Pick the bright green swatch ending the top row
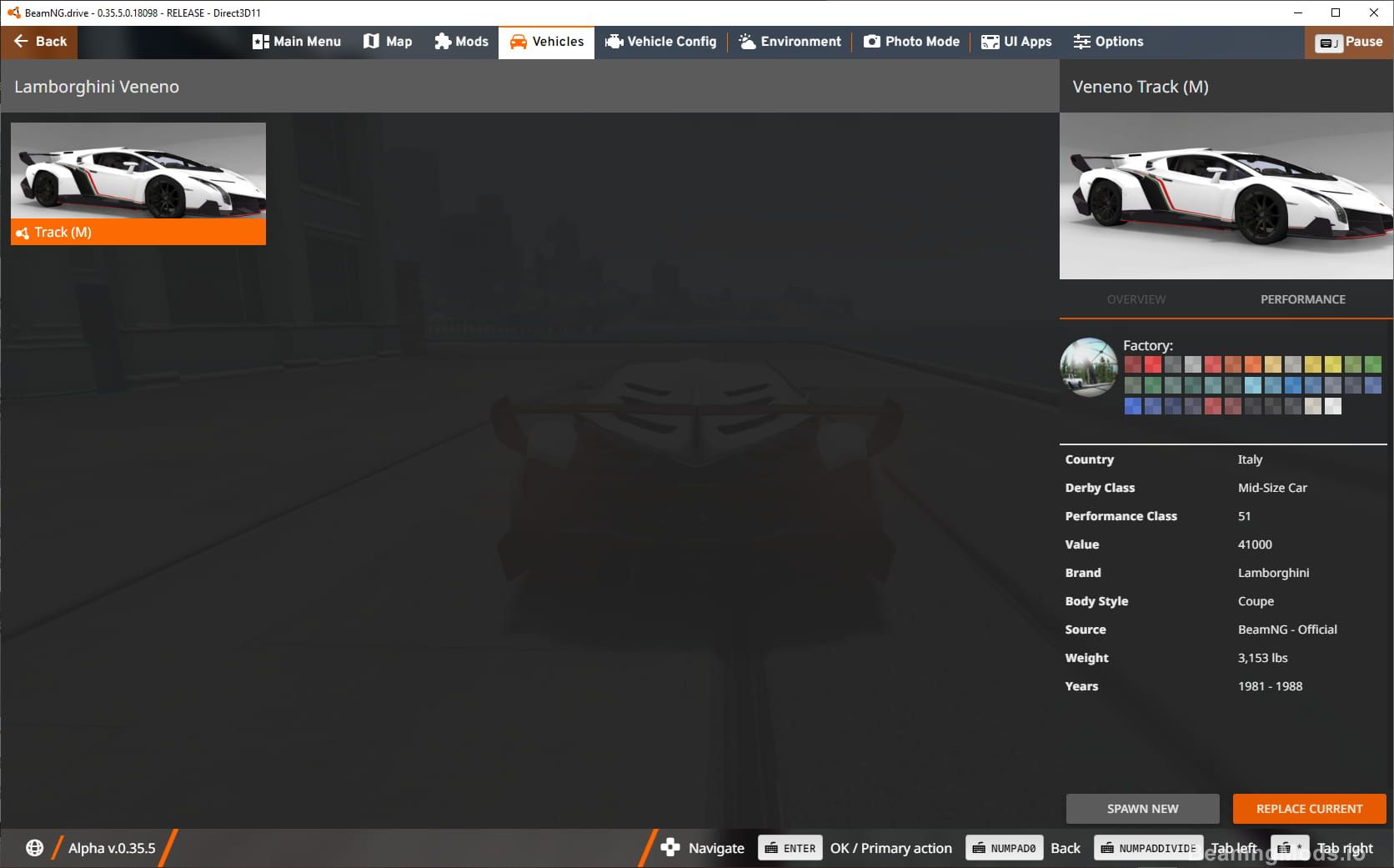 (1373, 364)
